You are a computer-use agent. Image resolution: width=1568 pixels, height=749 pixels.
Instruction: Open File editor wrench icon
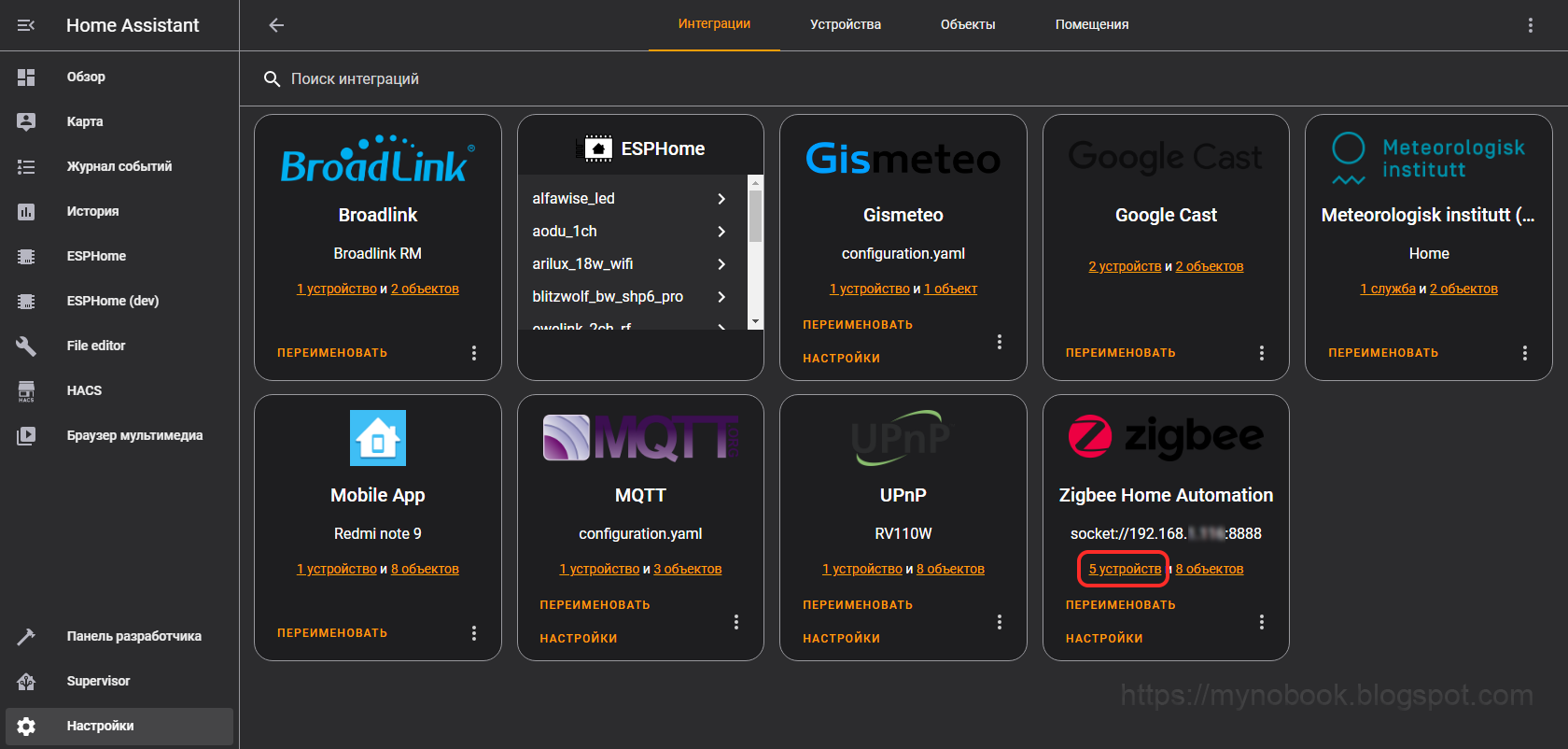pyautogui.click(x=26, y=346)
